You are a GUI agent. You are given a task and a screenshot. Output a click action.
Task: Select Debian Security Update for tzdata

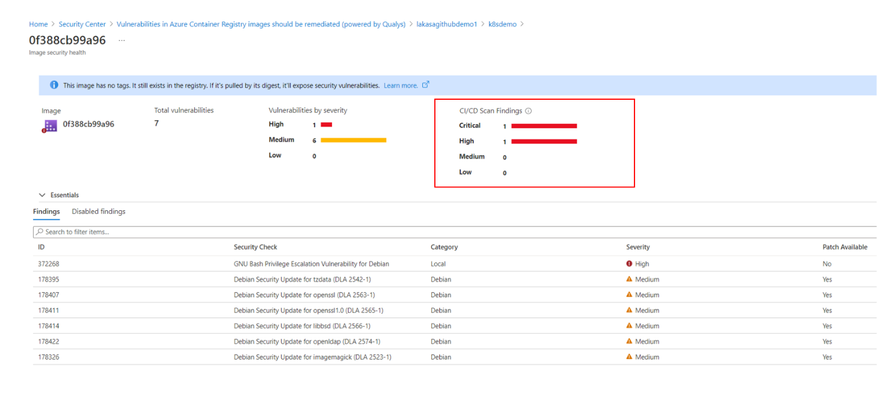pyautogui.click(x=302, y=279)
